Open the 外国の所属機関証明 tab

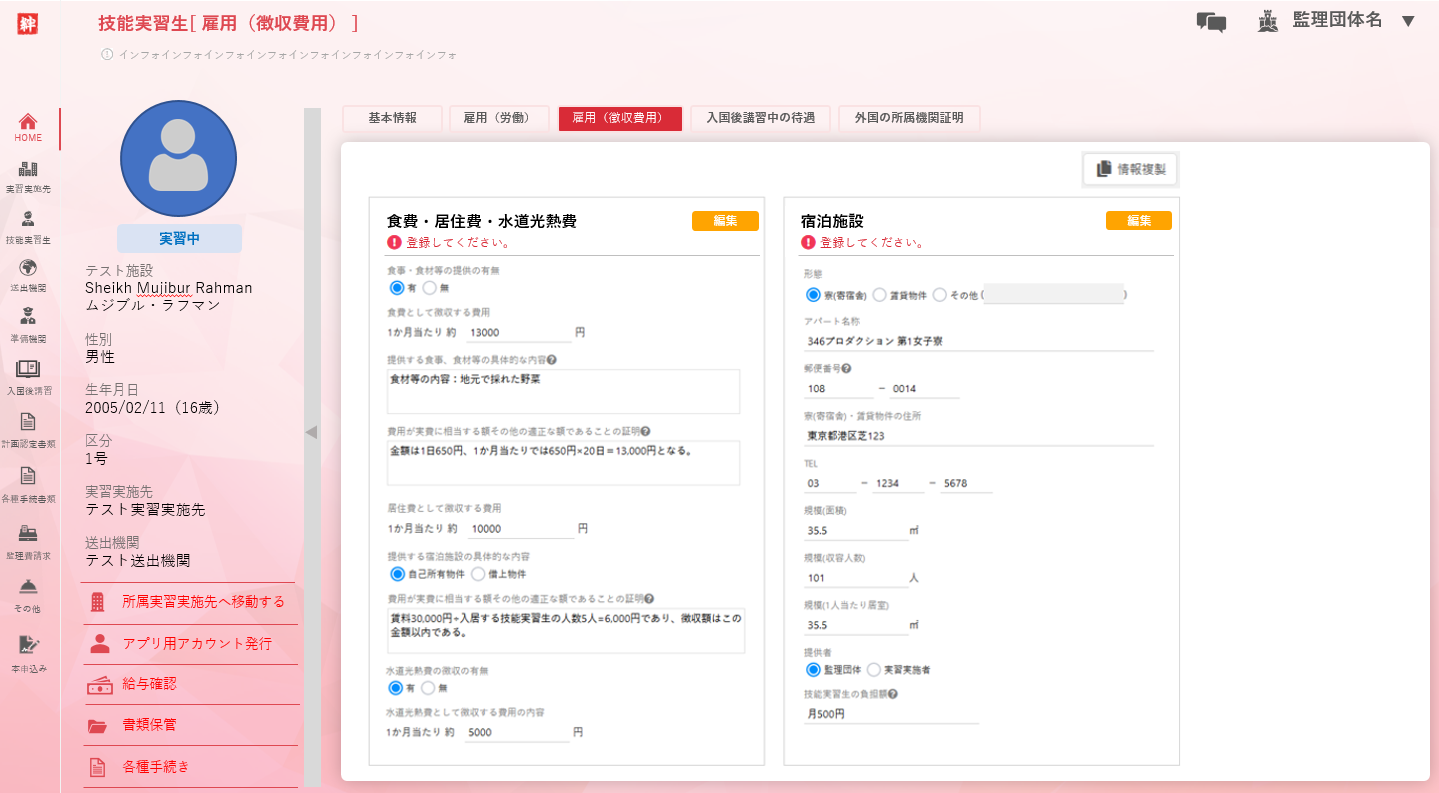(909, 118)
